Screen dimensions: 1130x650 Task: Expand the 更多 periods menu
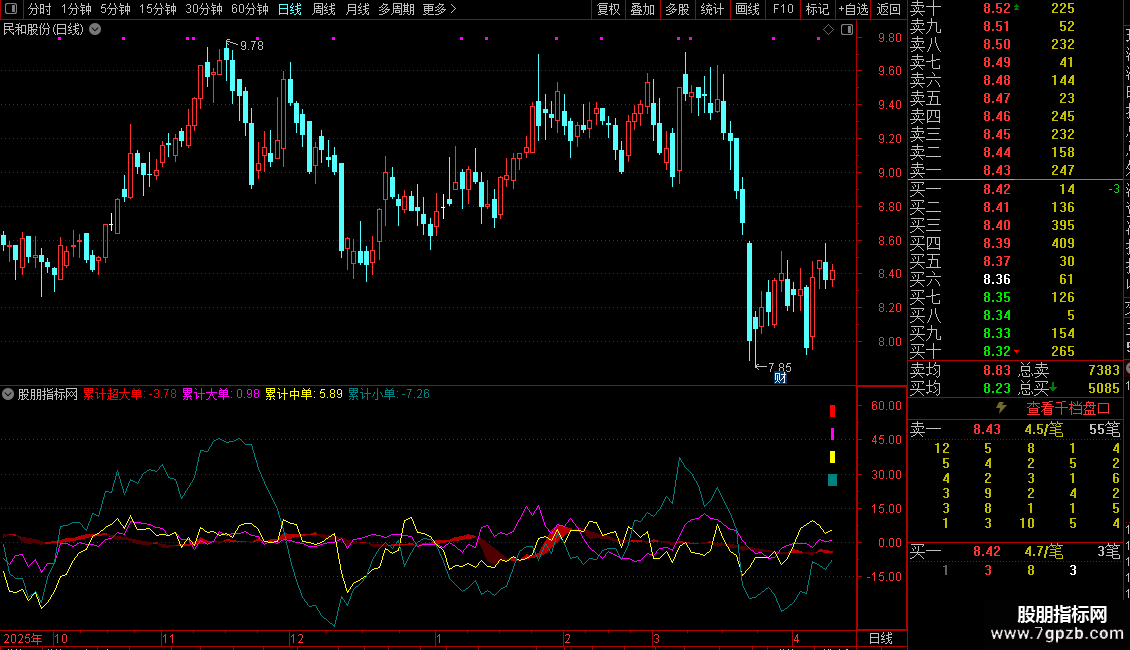click(439, 9)
